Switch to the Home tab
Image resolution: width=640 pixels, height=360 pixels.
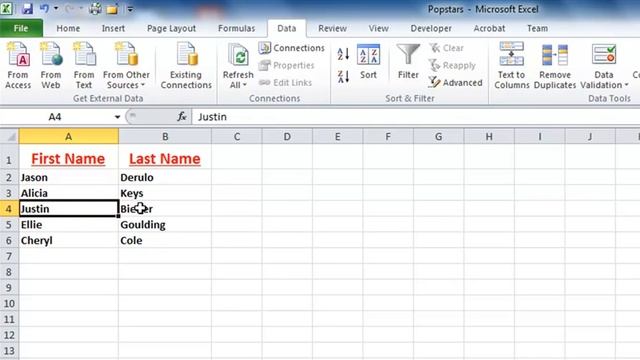pos(68,28)
